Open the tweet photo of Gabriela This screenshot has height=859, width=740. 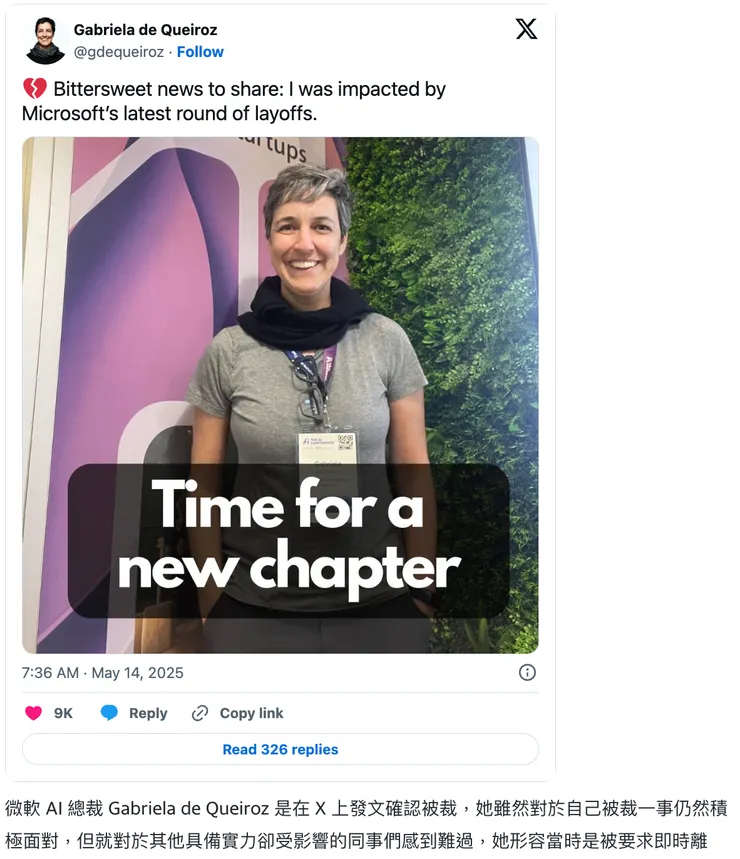pos(280,395)
